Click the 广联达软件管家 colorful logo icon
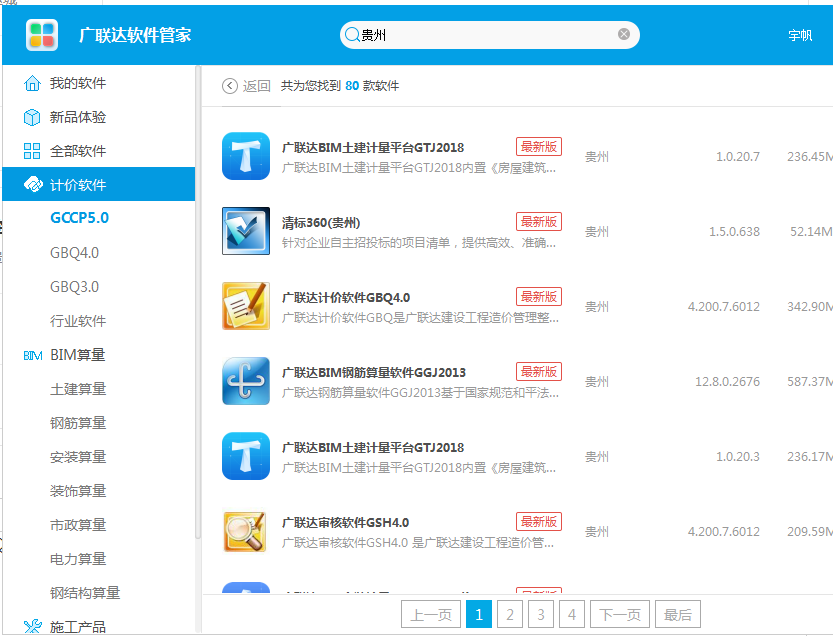The image size is (833, 636). pos(41,35)
